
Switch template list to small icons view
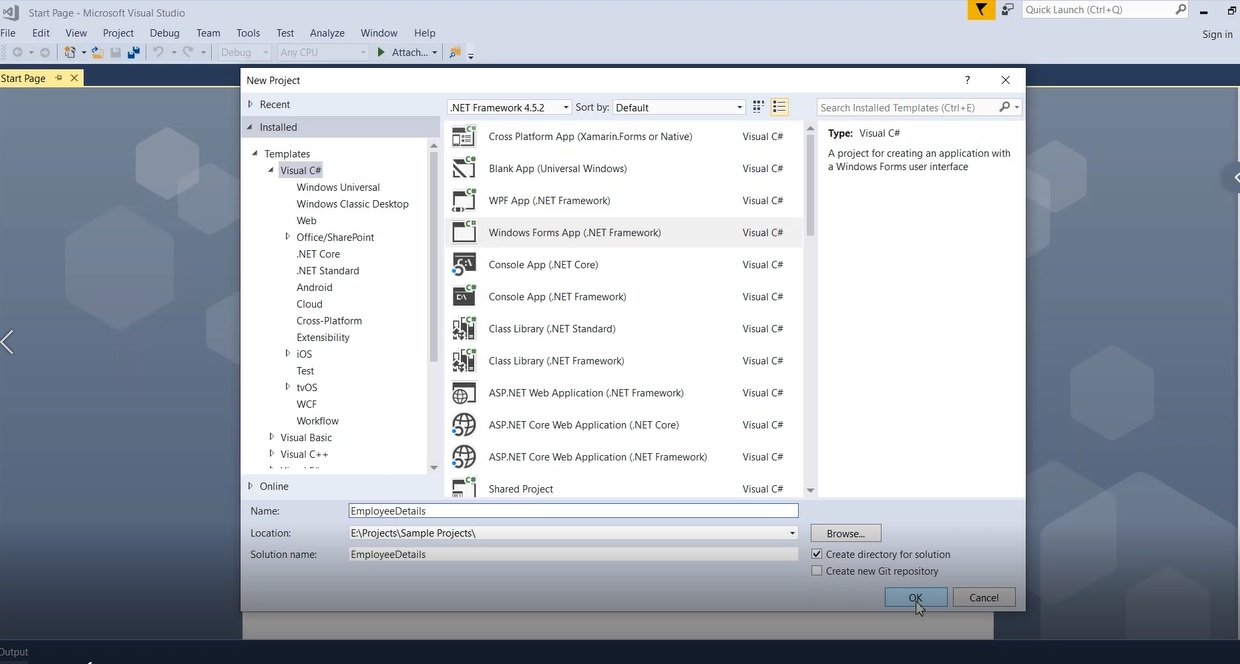click(x=758, y=106)
